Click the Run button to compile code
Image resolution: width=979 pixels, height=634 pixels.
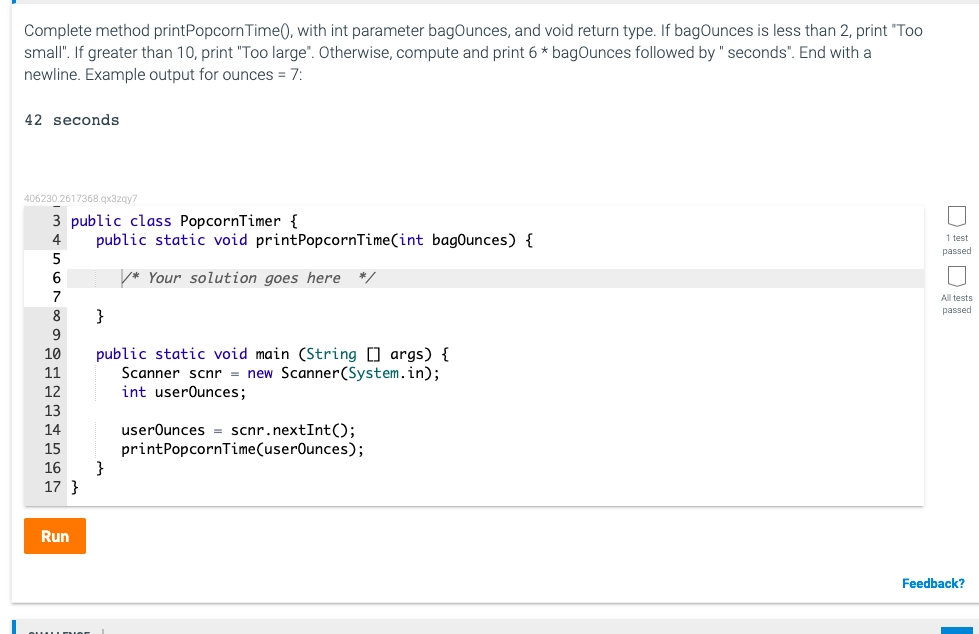click(54, 535)
